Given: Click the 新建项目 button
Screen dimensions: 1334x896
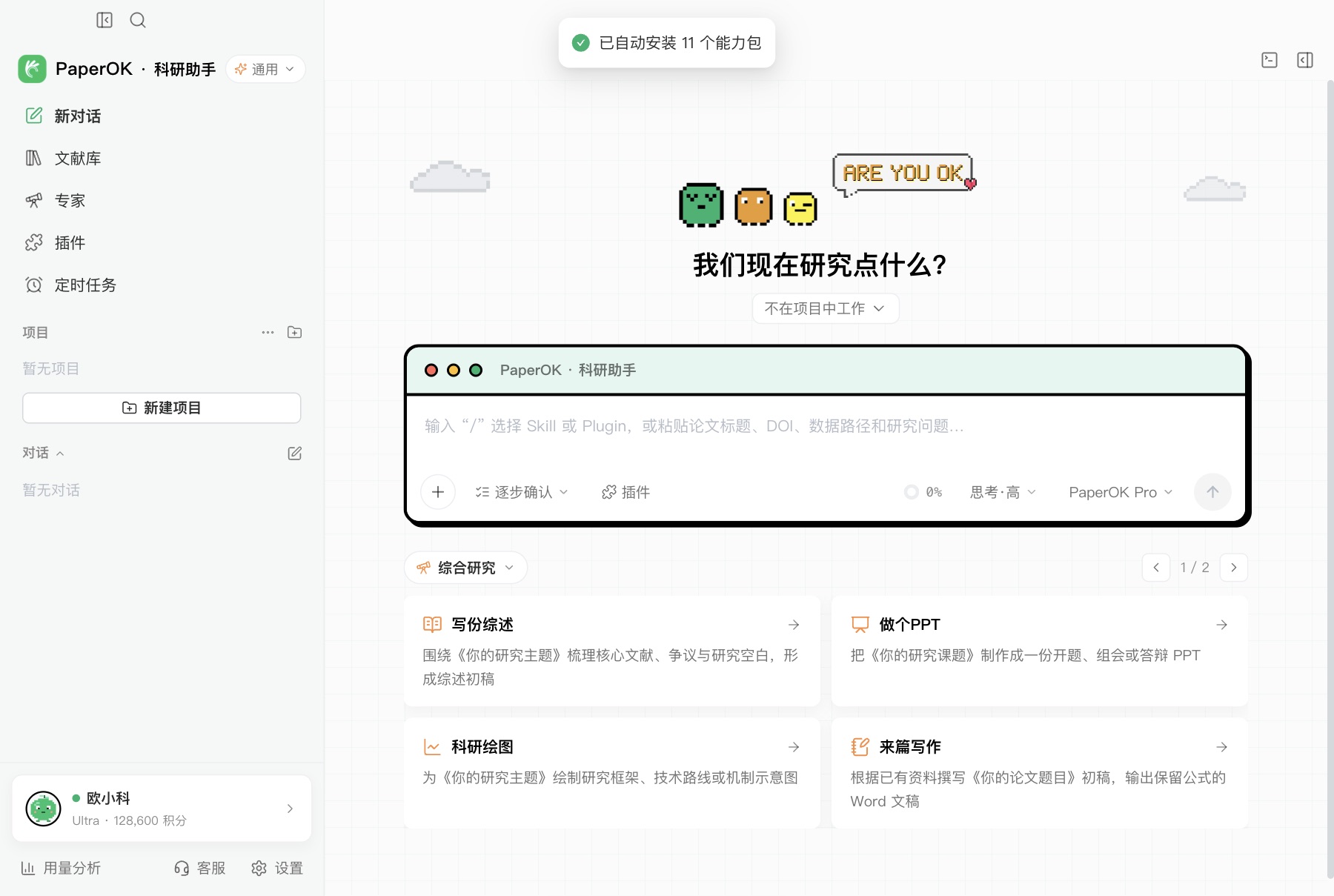Looking at the screenshot, I should point(162,408).
